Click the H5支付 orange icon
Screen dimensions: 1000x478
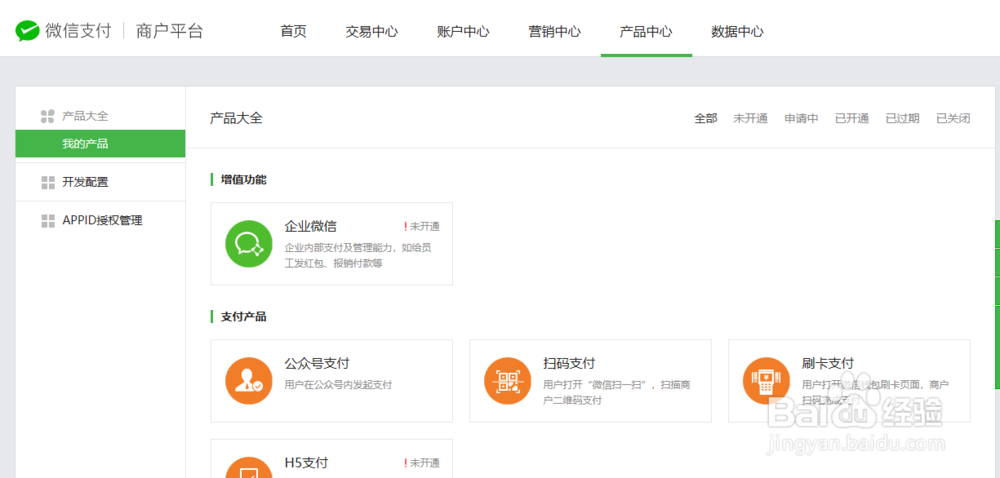(249, 468)
